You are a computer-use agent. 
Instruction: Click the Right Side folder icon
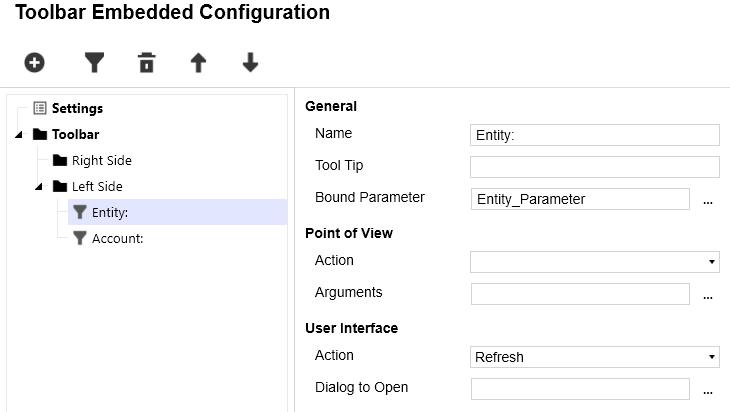pyautogui.click(x=60, y=160)
